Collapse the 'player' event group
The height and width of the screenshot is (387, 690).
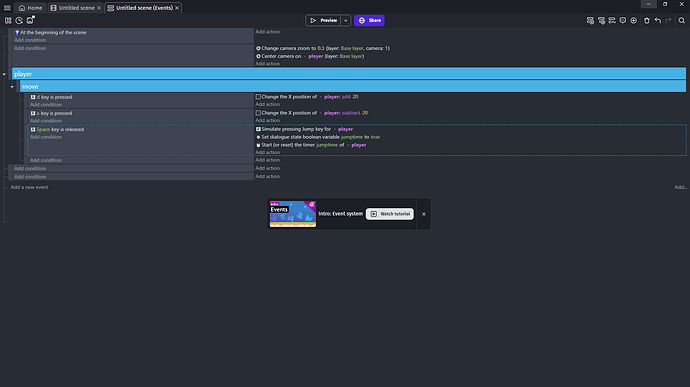(4, 74)
